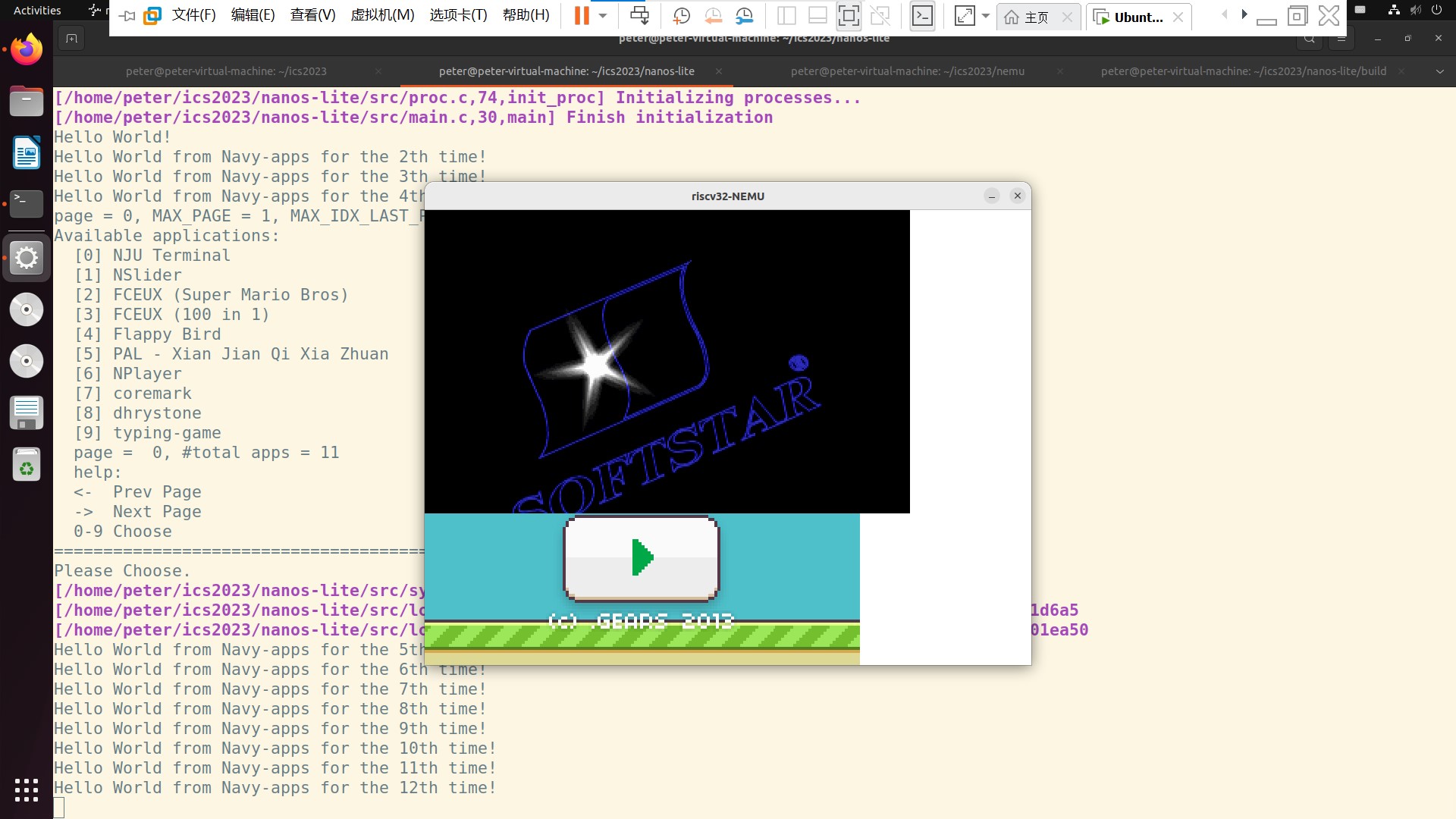Close the ~/ics2023/nemu terminal tab
The height and width of the screenshot is (819, 1456).
[1060, 71]
